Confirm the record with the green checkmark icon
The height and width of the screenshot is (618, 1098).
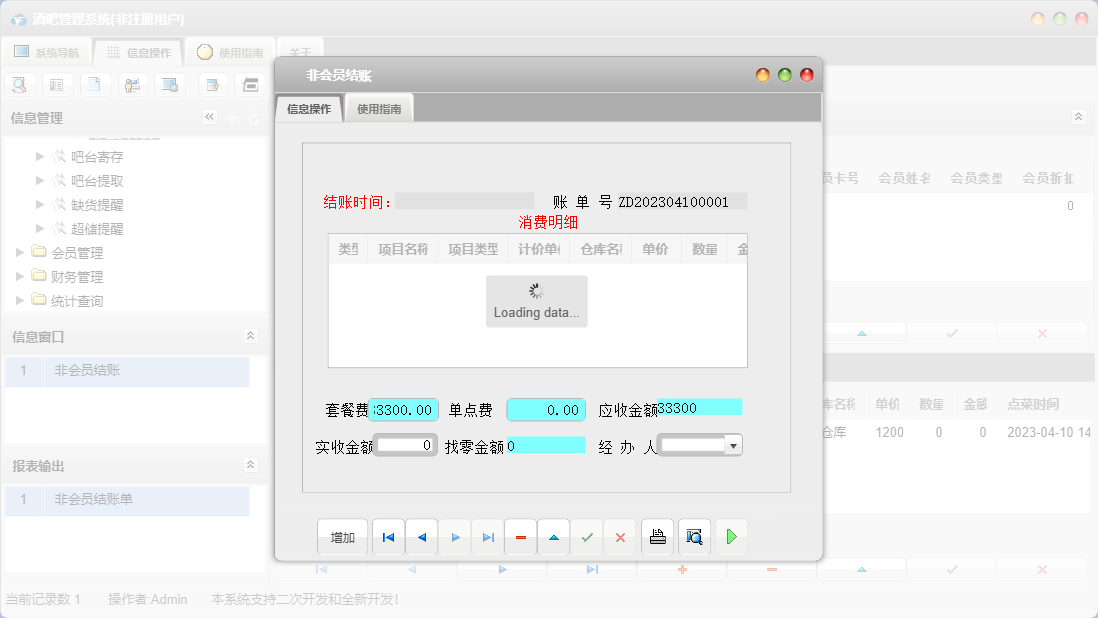(x=587, y=537)
